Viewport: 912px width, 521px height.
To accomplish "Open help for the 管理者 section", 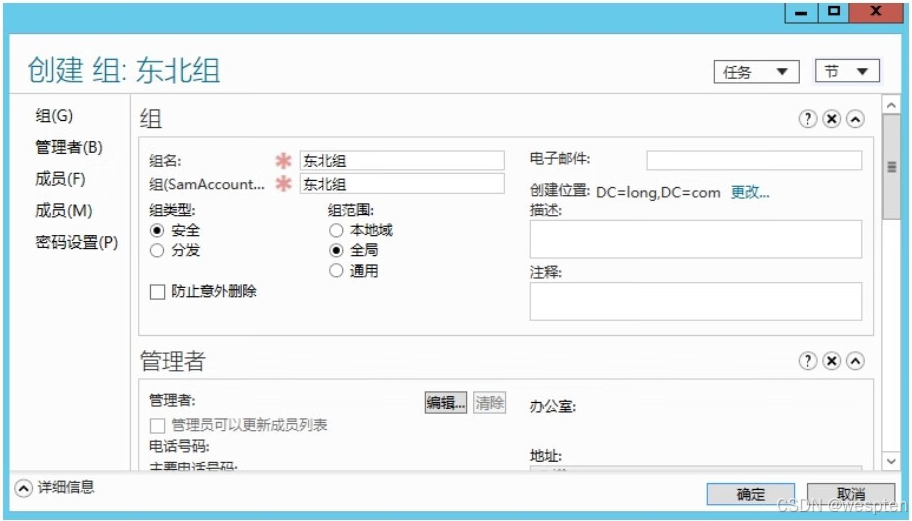I will 807,361.
